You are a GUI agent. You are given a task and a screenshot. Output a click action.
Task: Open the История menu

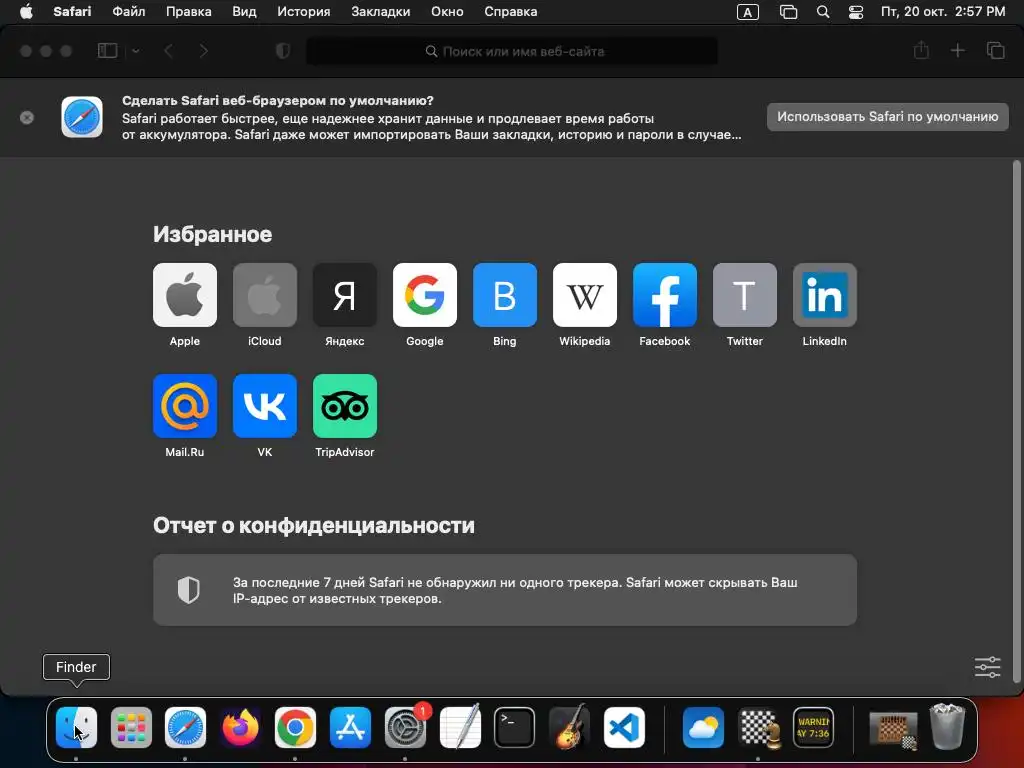point(304,11)
